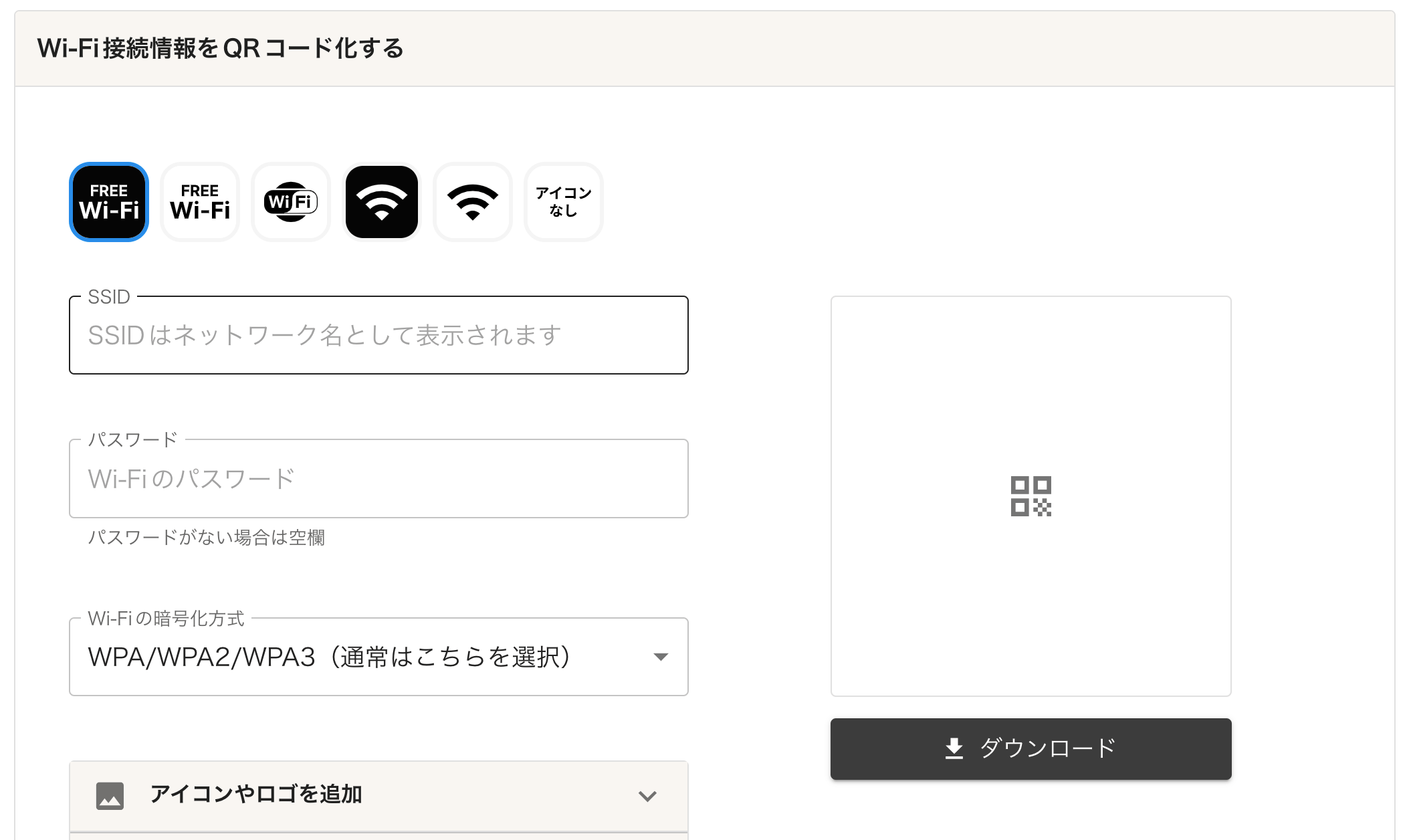Screen dimensions: 1411x840
Task: Choose the oval WiFi badge icon
Action: point(290,201)
